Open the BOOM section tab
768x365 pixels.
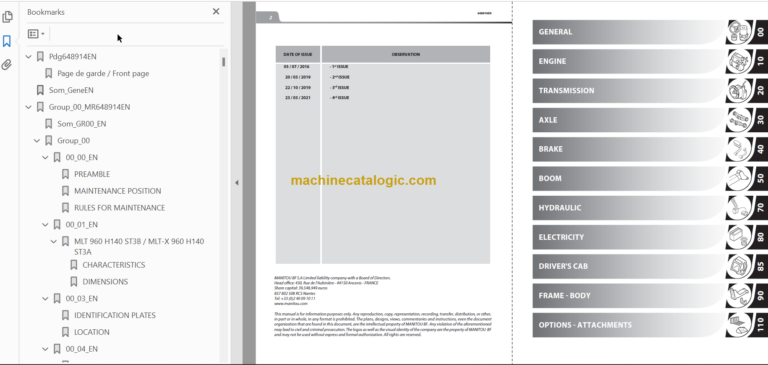(x=630, y=178)
